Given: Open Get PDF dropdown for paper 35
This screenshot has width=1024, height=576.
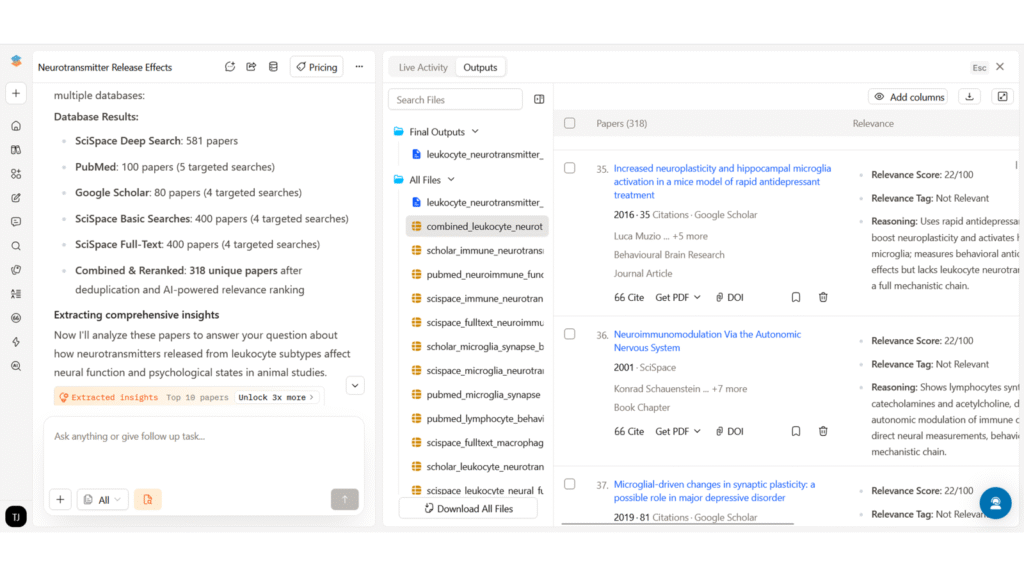Looking at the screenshot, I should click(678, 297).
